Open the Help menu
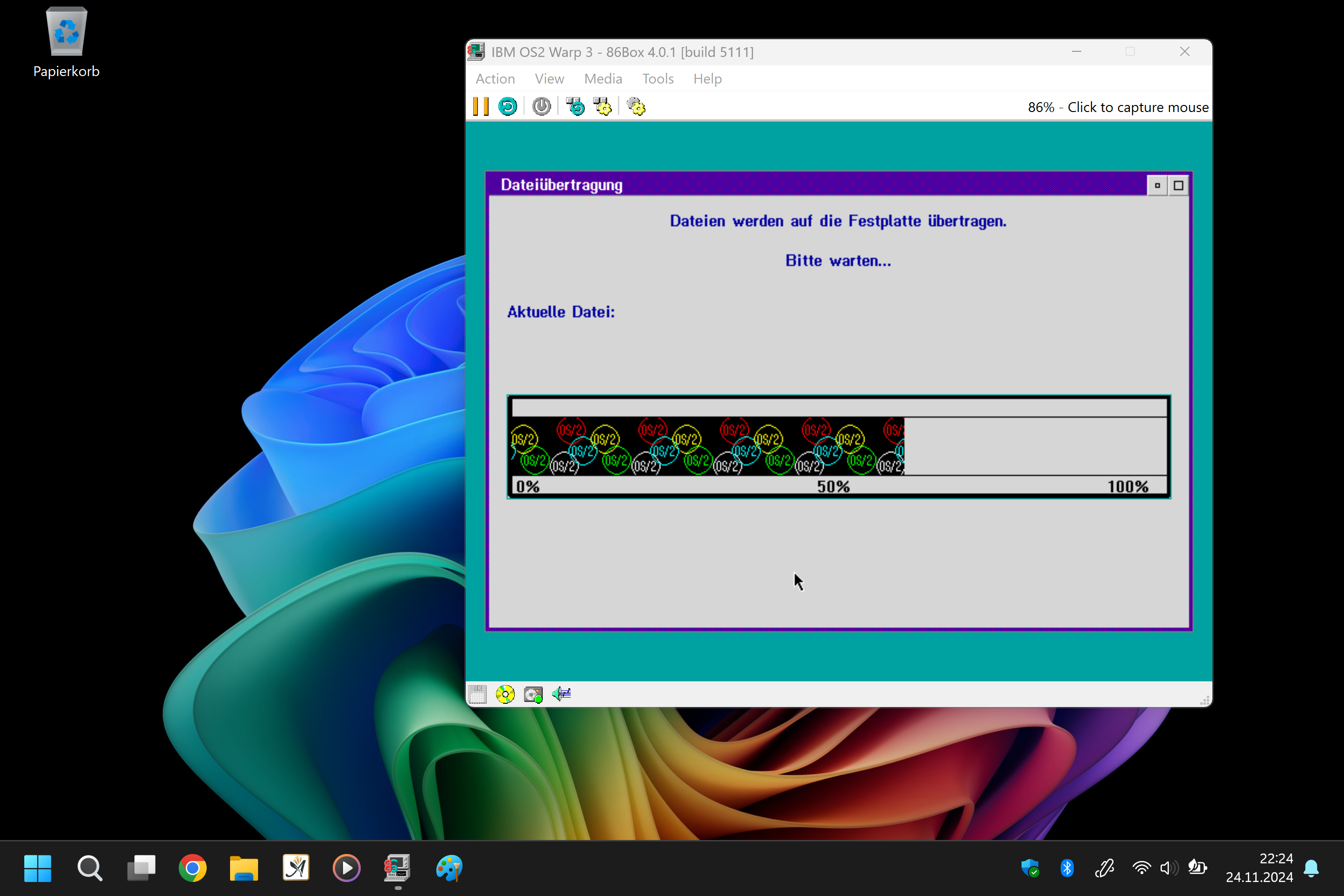1344x896 pixels. (x=707, y=78)
